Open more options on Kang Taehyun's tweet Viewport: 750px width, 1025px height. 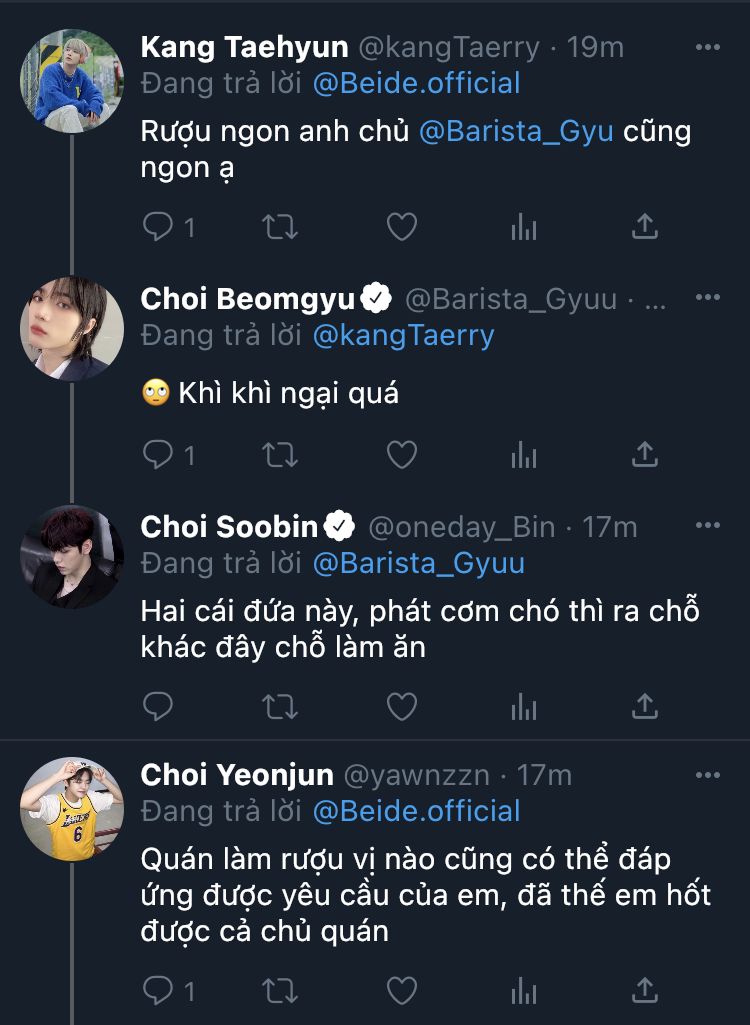point(707,47)
